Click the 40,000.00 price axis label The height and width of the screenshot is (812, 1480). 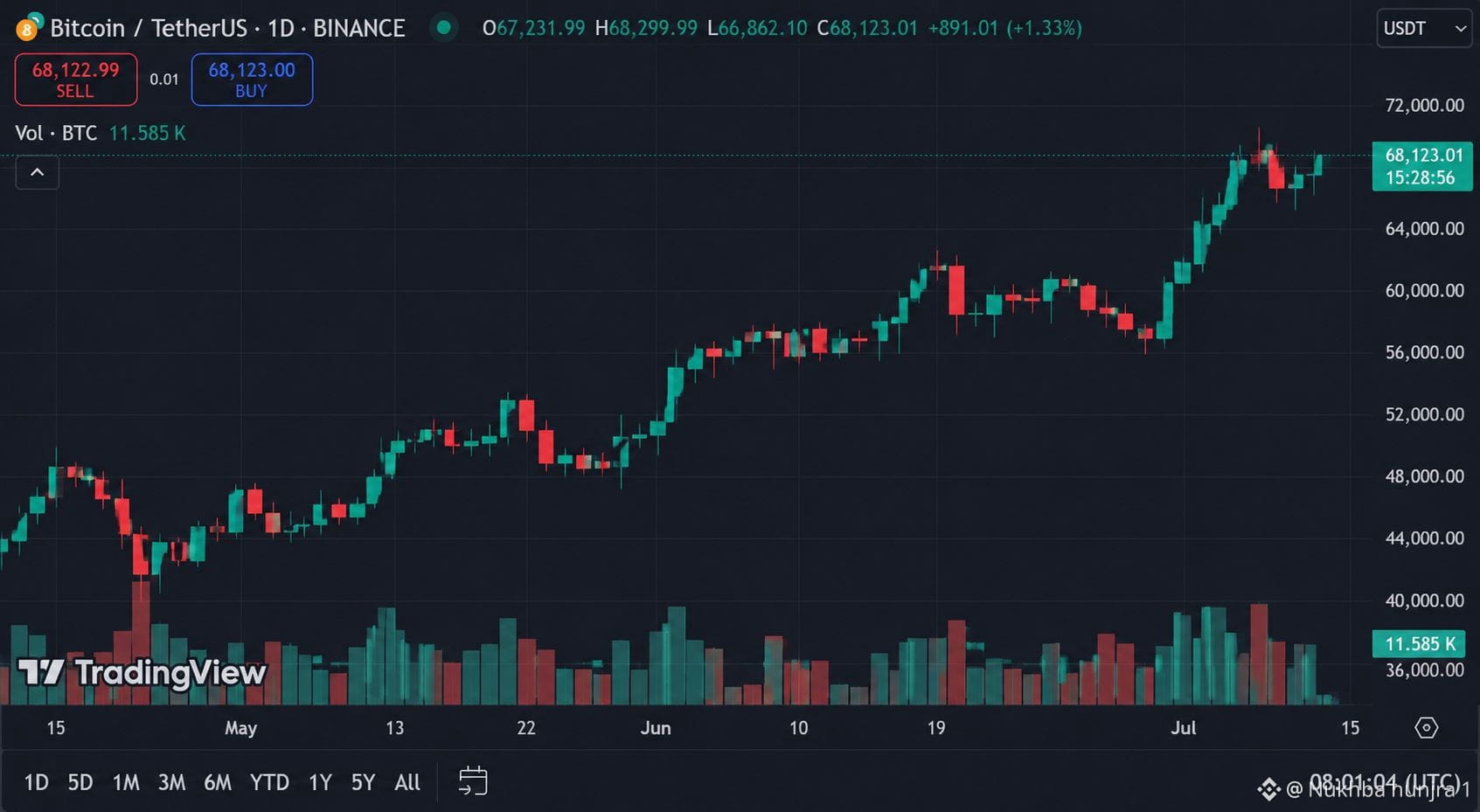[x=1424, y=600]
